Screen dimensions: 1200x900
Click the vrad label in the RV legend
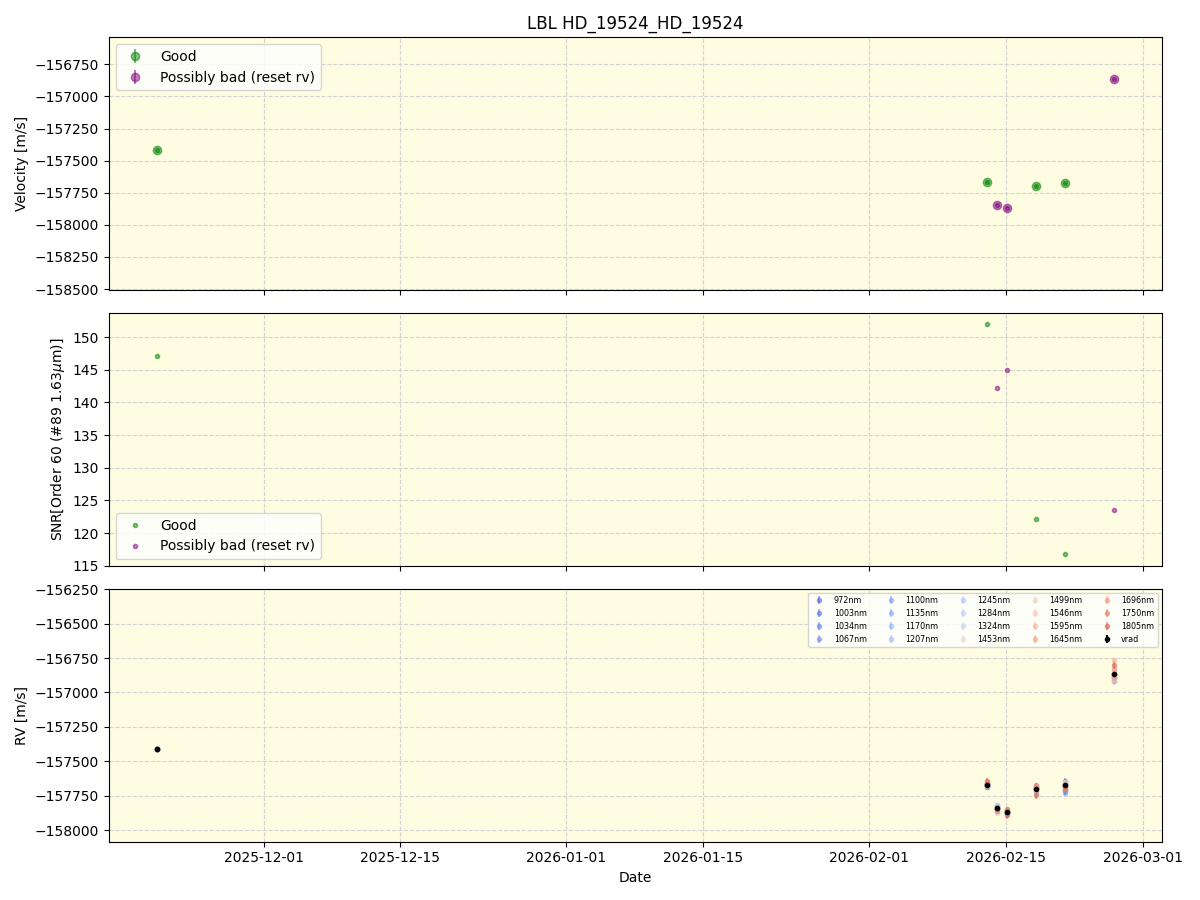1129,639
